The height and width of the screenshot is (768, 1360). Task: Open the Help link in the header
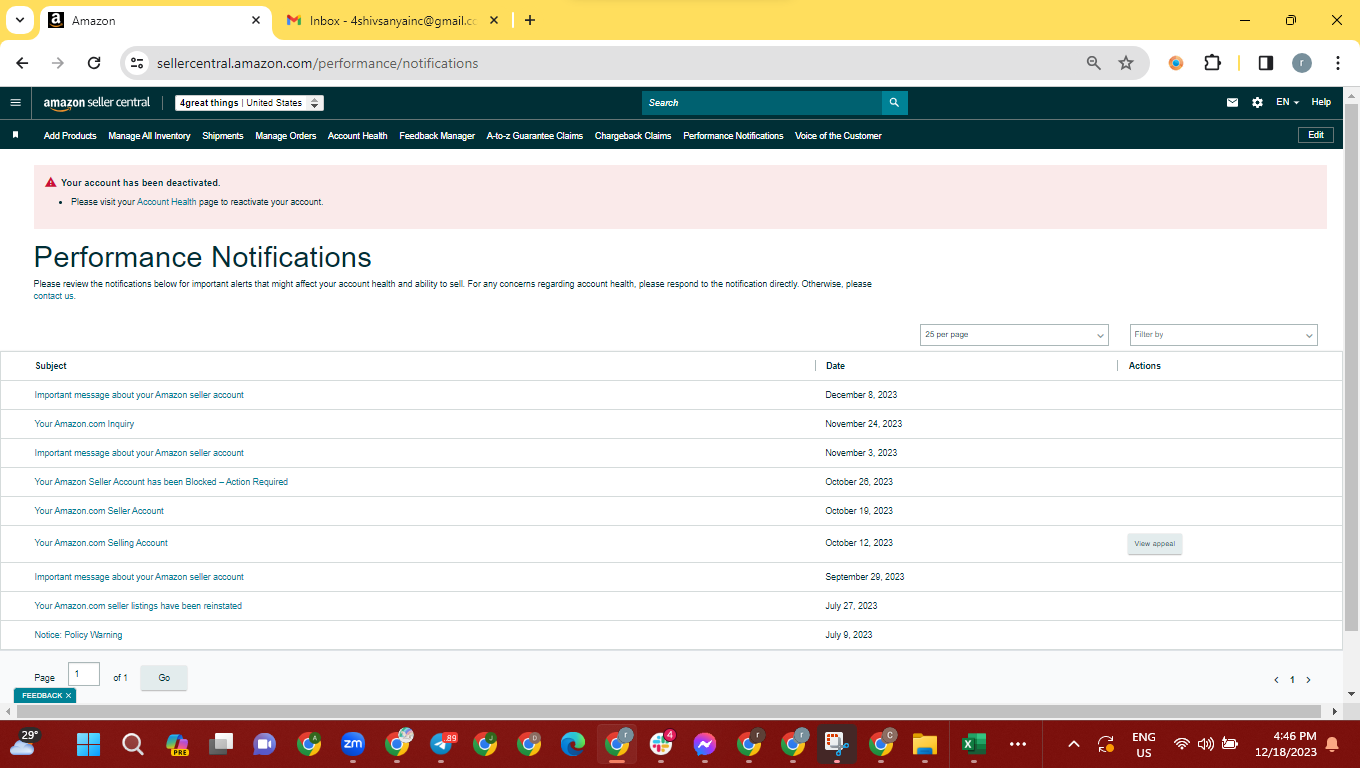[x=1321, y=102]
